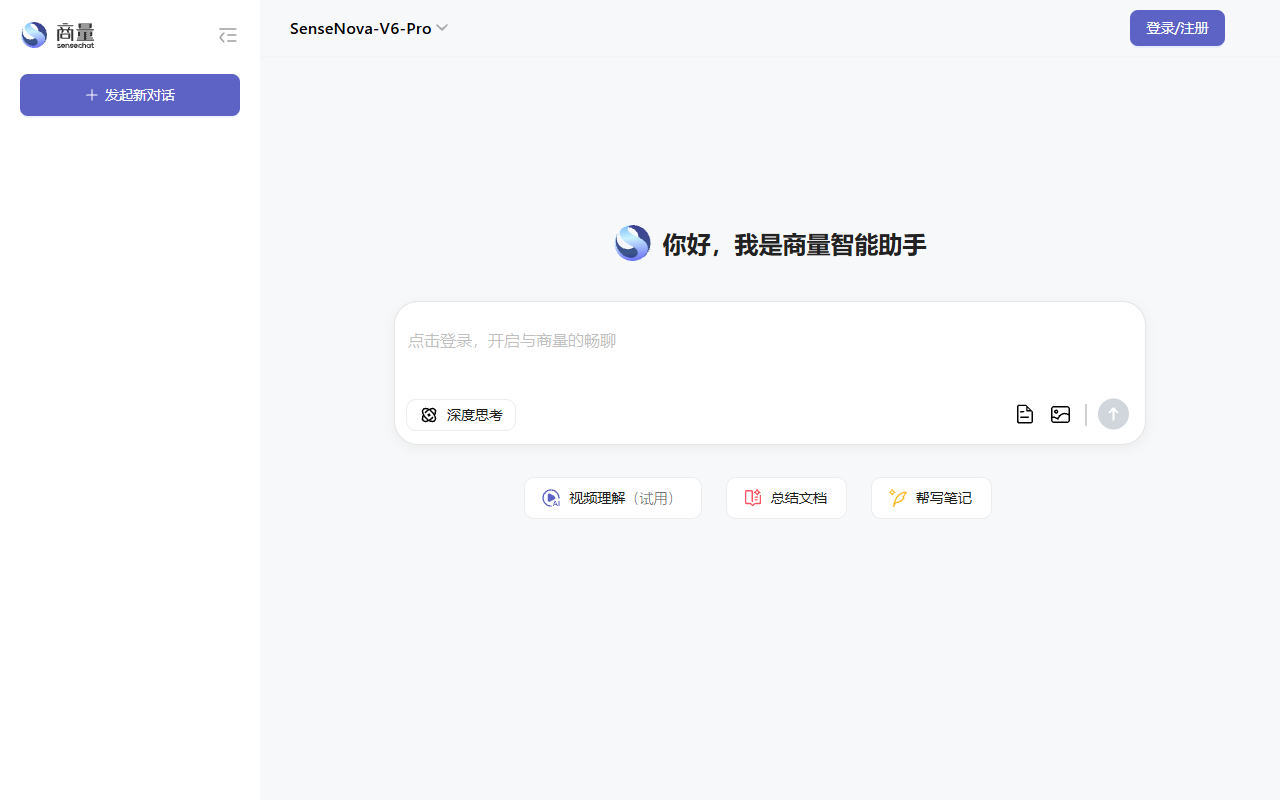The height and width of the screenshot is (800, 1280).
Task: Start a new conversation
Action: point(130,95)
